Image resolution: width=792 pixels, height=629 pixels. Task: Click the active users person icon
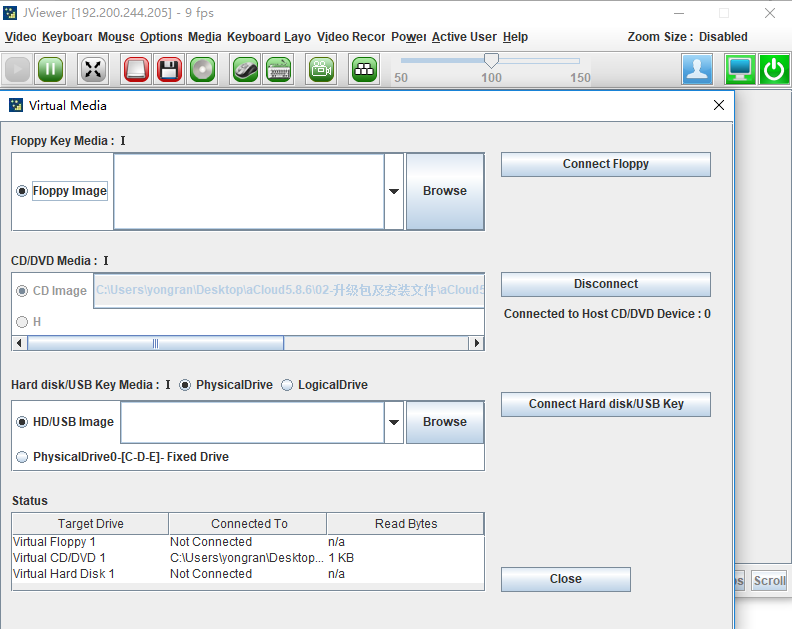[x=698, y=69]
